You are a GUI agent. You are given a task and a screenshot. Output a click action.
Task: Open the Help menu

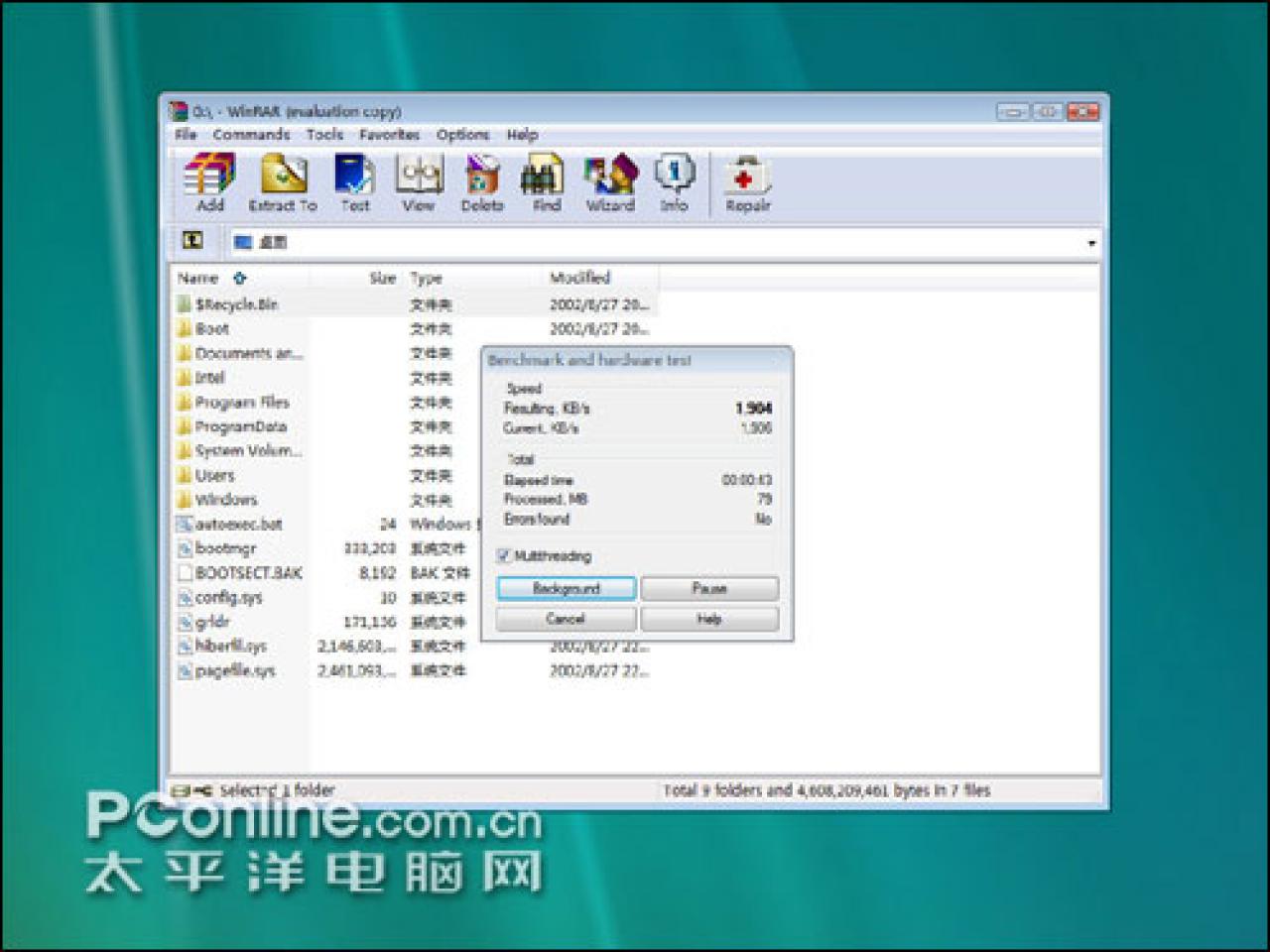[522, 134]
